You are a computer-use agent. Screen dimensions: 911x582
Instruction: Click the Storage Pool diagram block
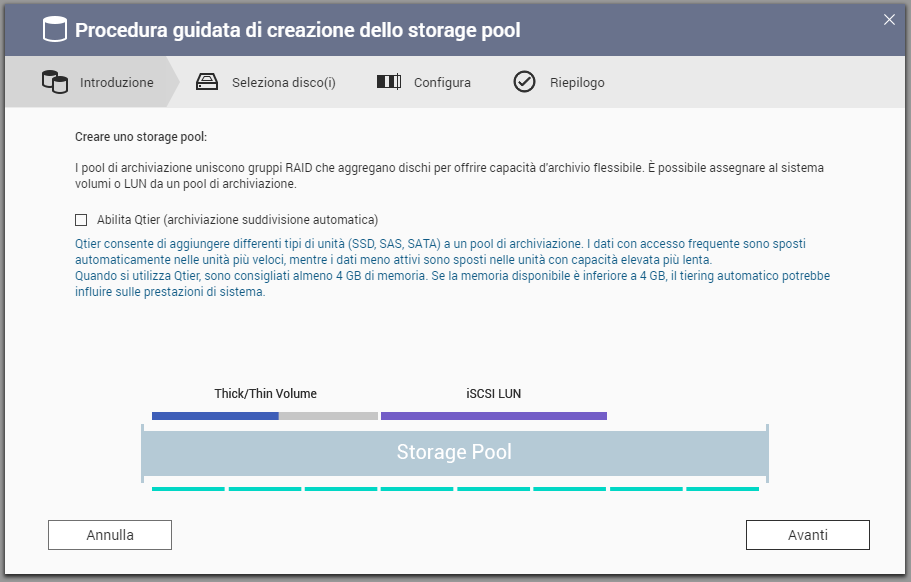(x=454, y=452)
